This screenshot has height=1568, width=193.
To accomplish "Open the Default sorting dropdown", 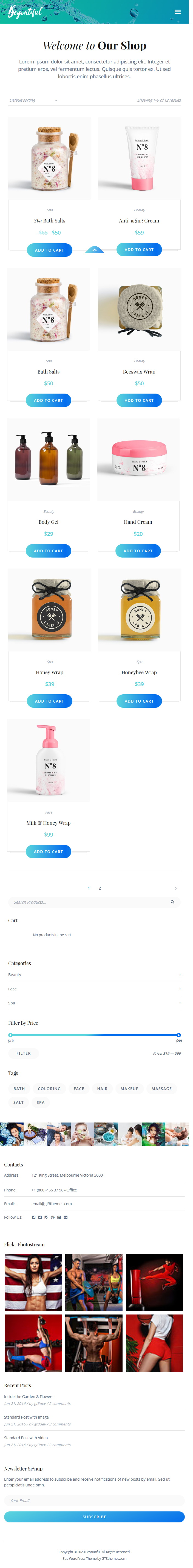I will click(34, 101).
